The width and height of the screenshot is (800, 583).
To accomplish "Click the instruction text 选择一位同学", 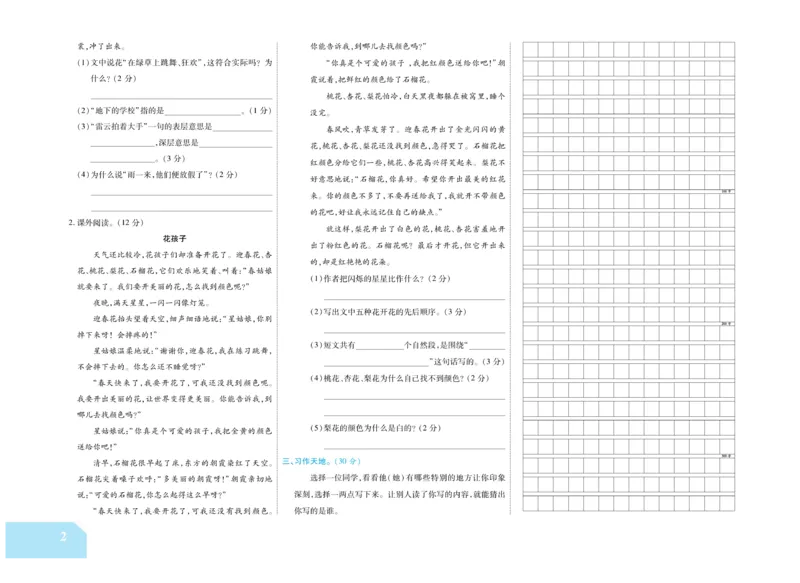I will point(325,476).
